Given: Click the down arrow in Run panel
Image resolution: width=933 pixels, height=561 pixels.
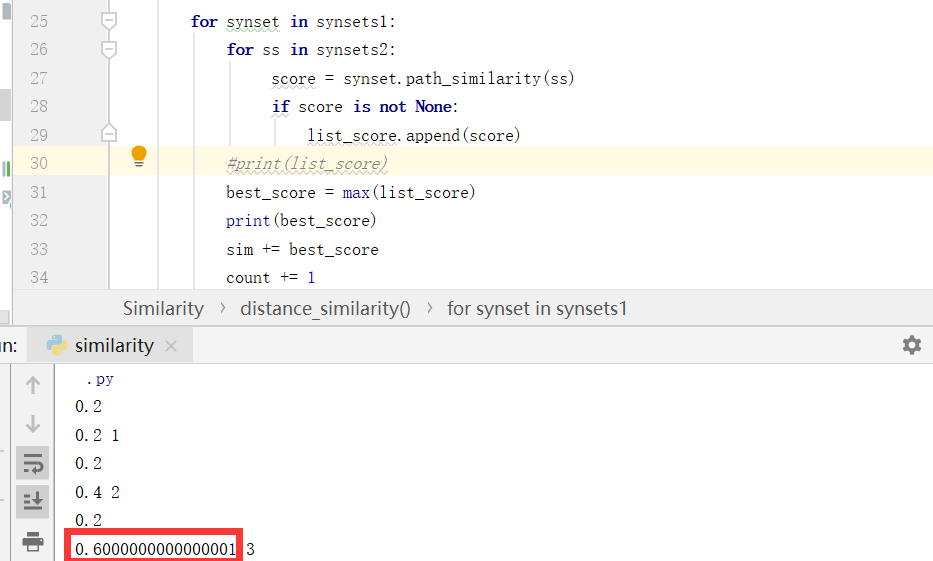Looking at the screenshot, I should [33, 424].
